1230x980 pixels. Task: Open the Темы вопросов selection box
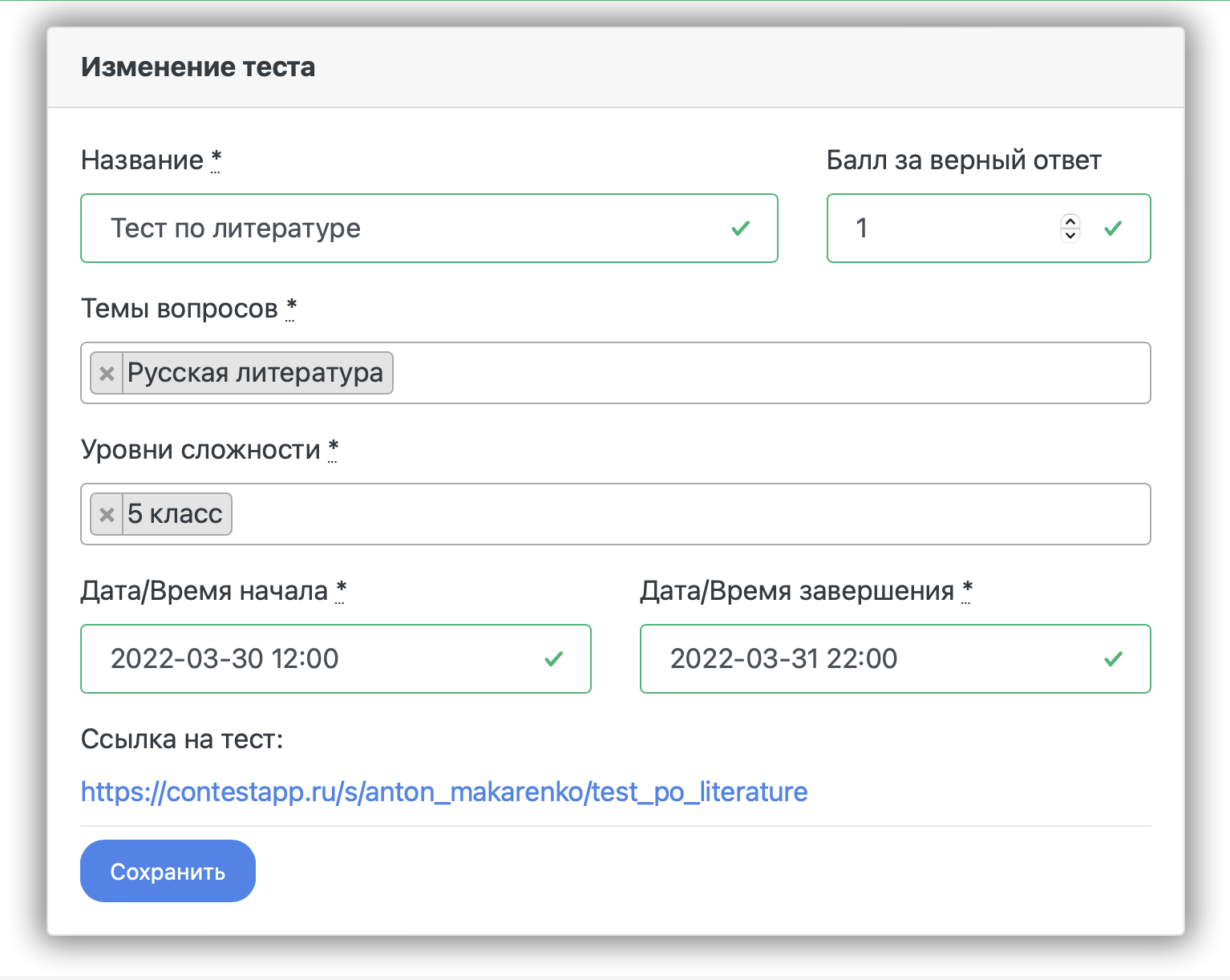click(770, 374)
